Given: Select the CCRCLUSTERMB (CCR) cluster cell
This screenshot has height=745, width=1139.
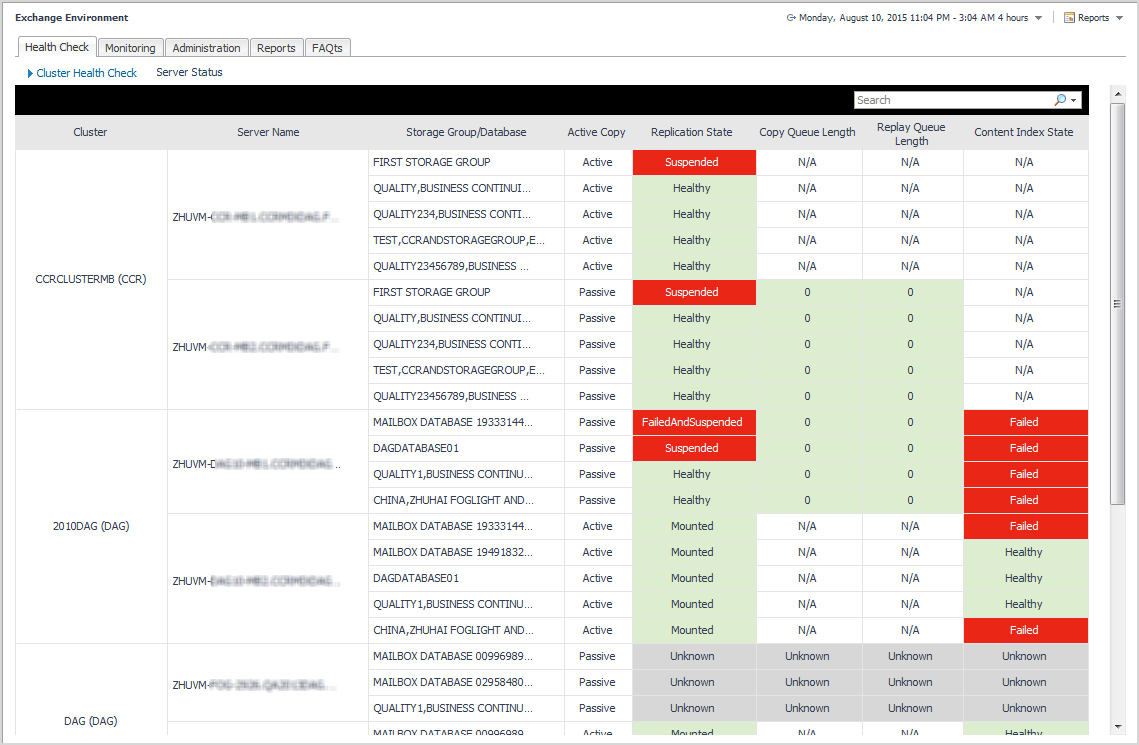Looking at the screenshot, I should click(x=91, y=279).
